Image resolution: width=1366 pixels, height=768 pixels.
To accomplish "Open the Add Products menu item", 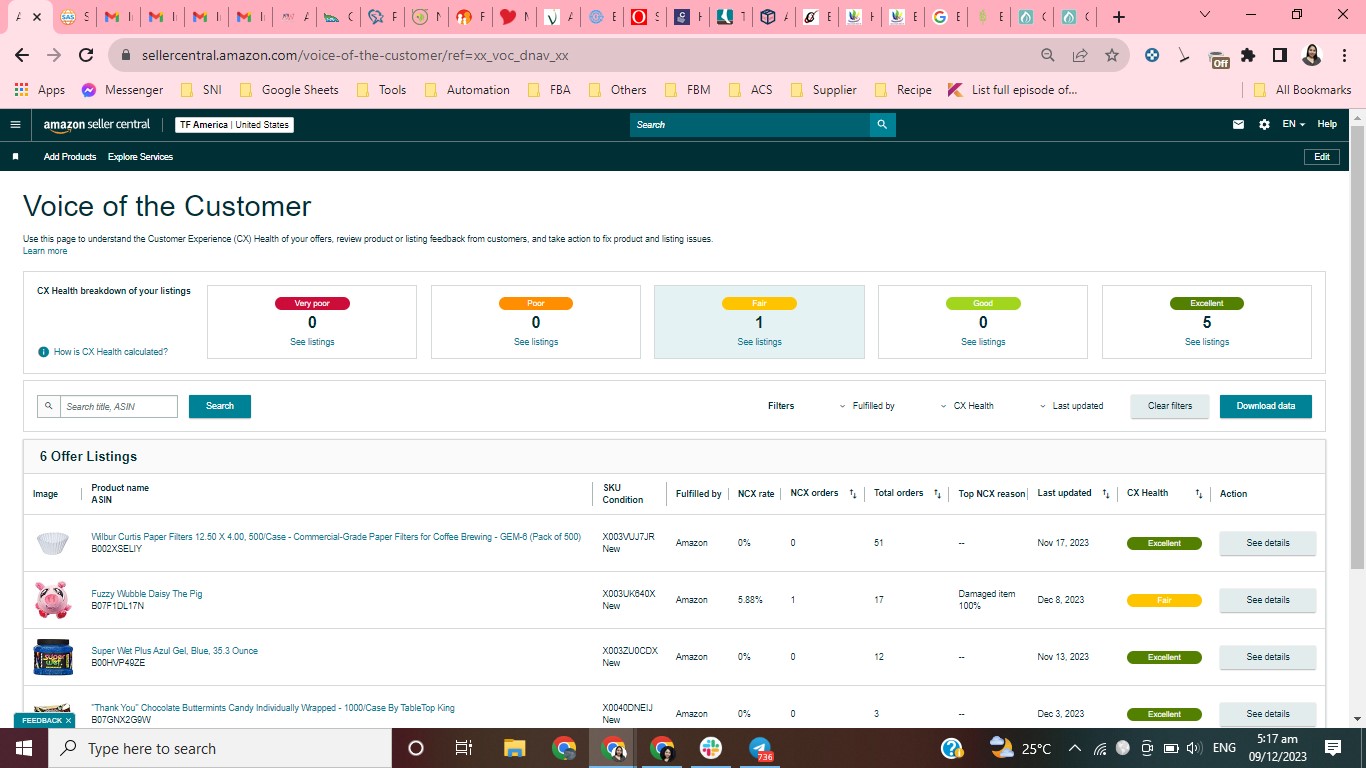I will point(70,157).
